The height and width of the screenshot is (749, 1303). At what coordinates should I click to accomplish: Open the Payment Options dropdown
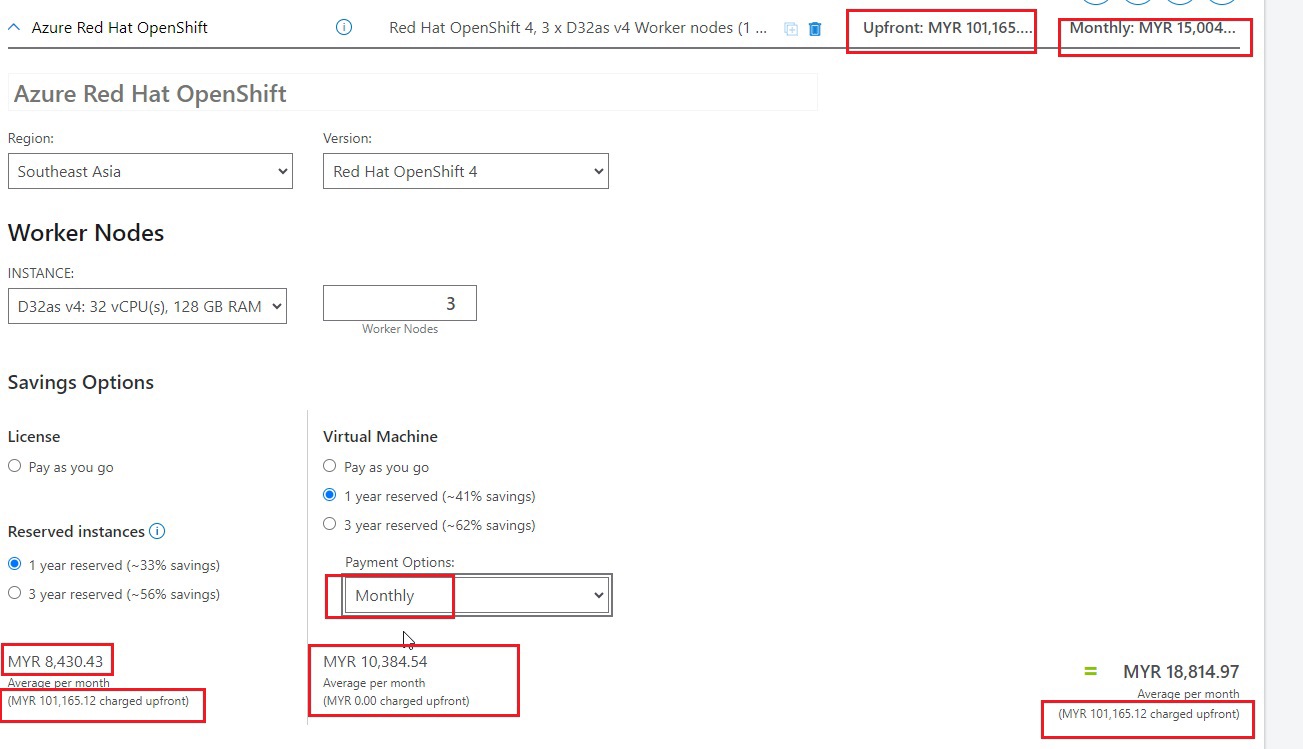tap(470, 594)
